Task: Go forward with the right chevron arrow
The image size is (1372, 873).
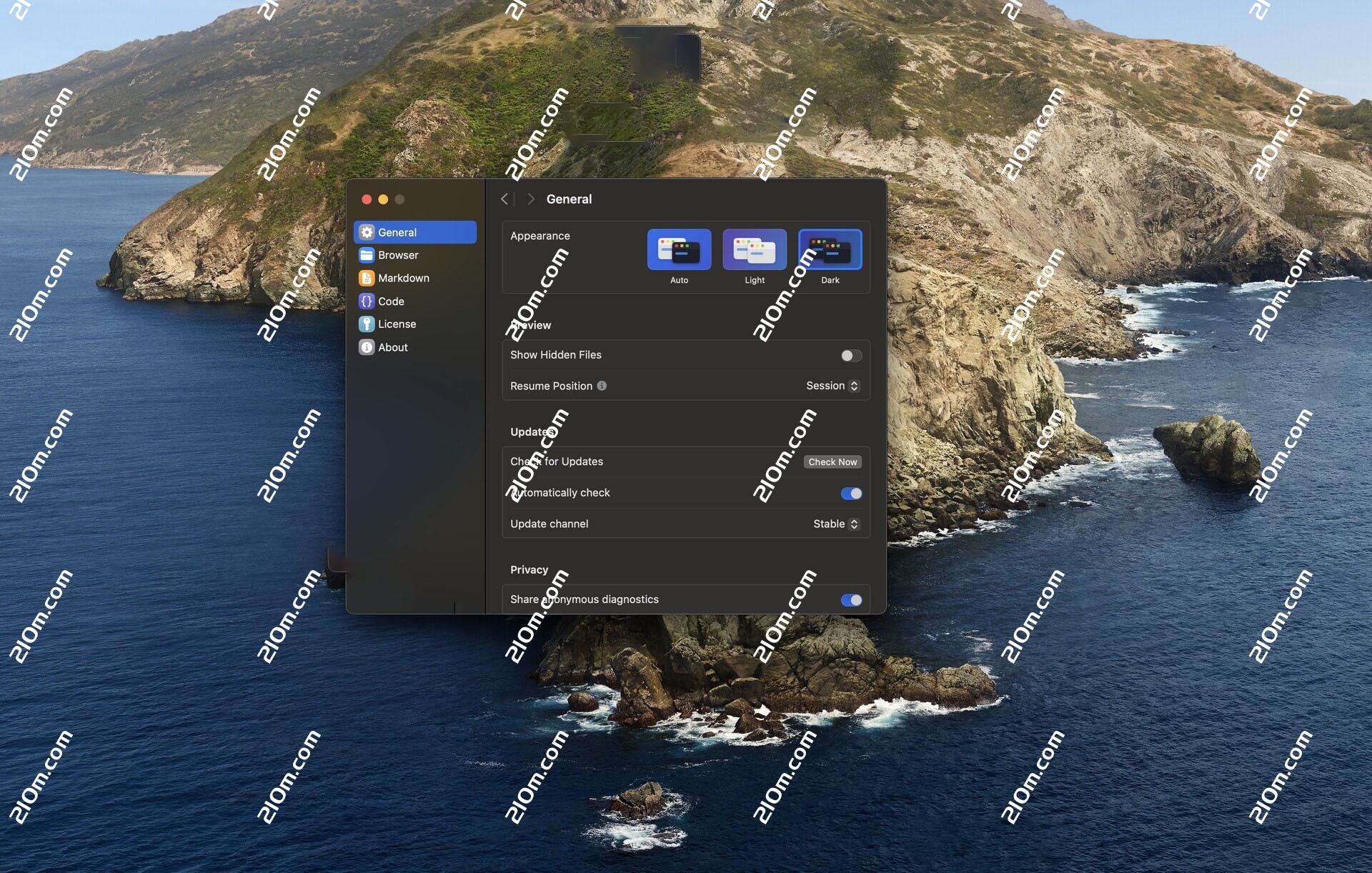Action: coord(530,199)
